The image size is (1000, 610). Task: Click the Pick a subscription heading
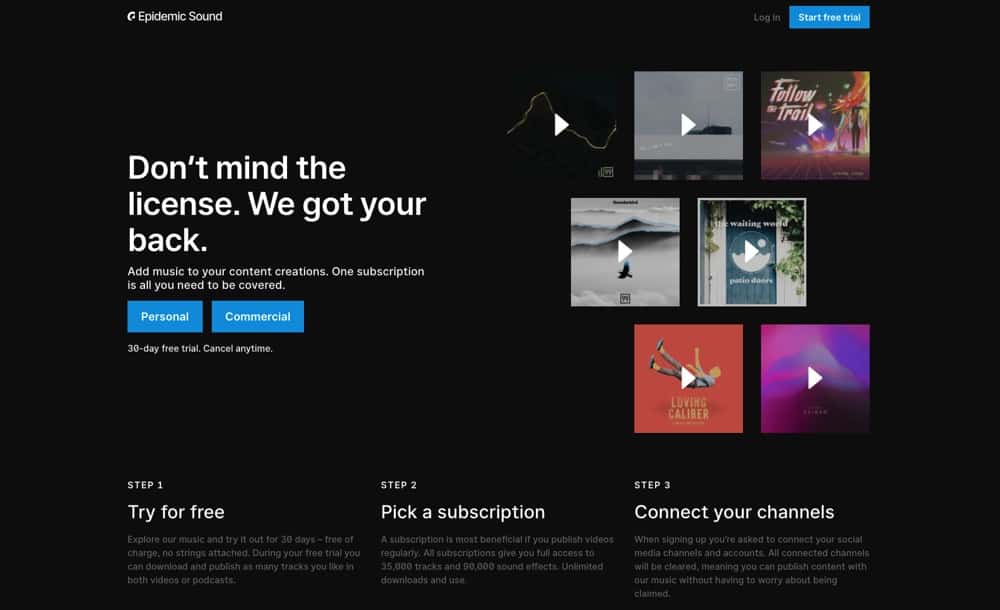(463, 512)
